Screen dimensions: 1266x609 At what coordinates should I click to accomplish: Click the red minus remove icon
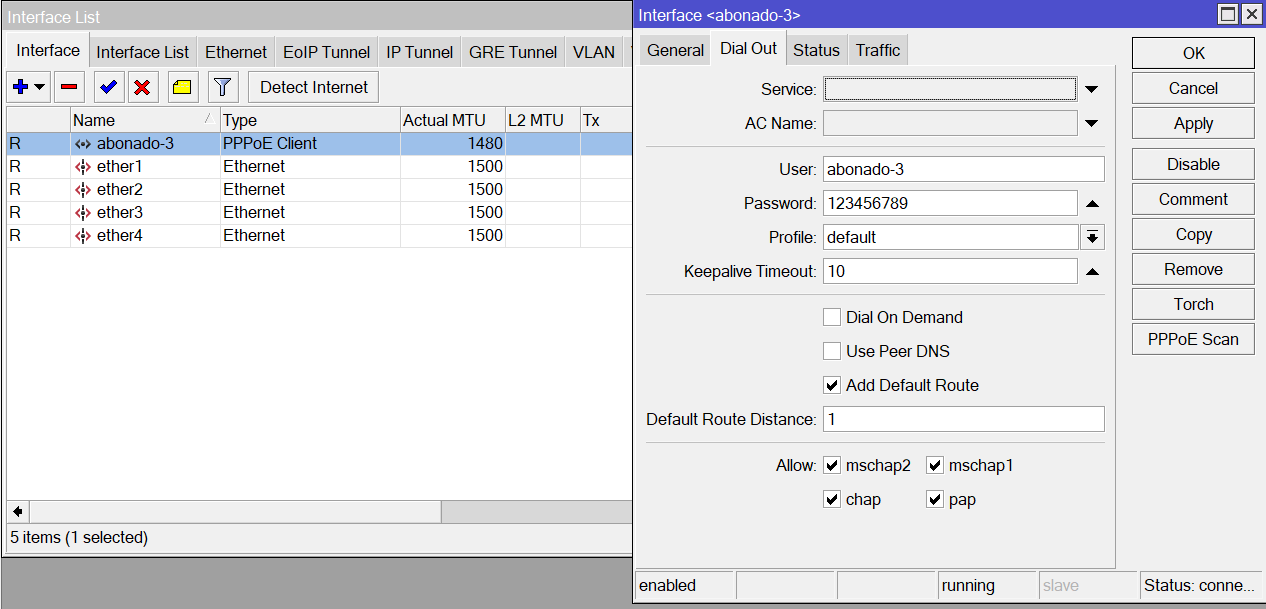pos(69,87)
